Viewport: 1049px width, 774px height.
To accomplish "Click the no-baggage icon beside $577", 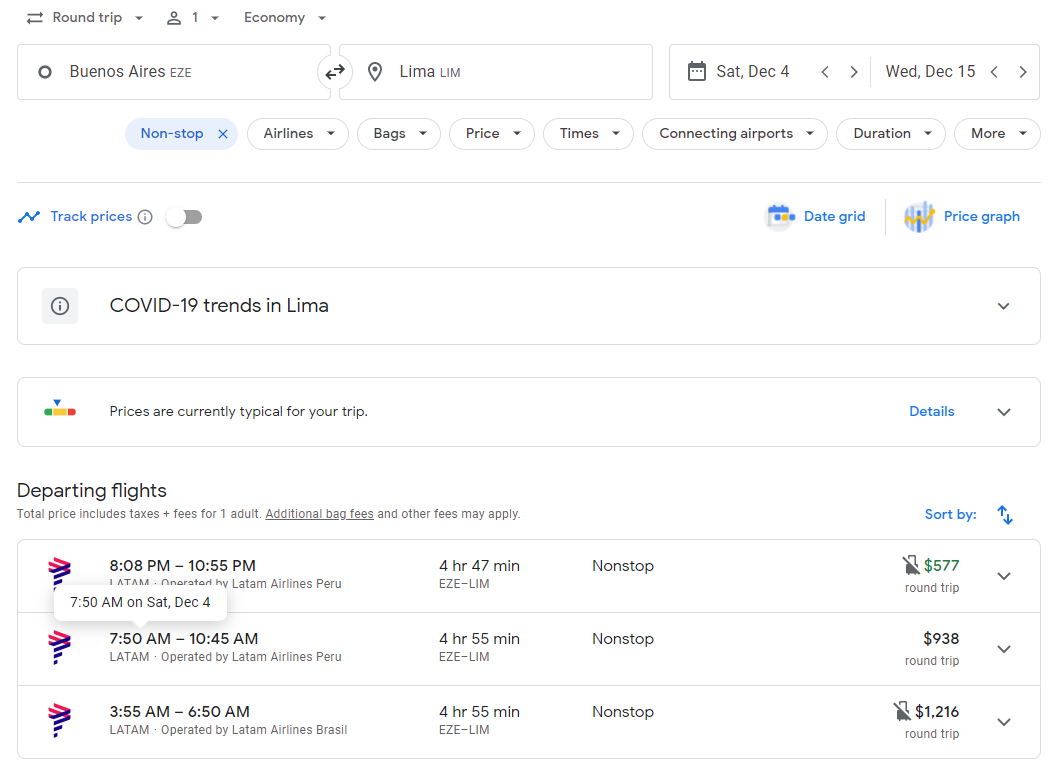I will pyautogui.click(x=911, y=565).
